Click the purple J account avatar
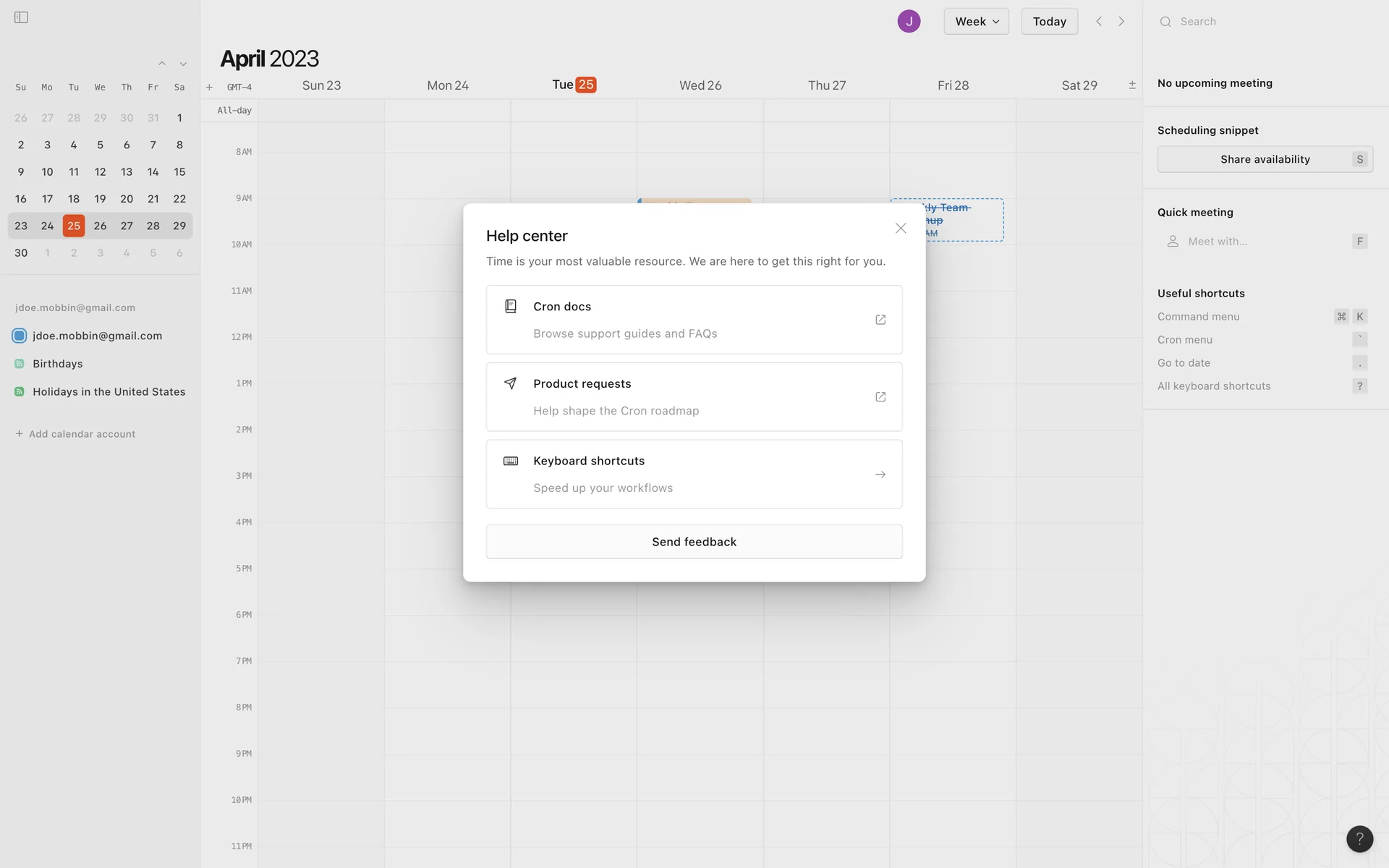This screenshot has height=868, width=1389. pyautogui.click(x=909, y=22)
